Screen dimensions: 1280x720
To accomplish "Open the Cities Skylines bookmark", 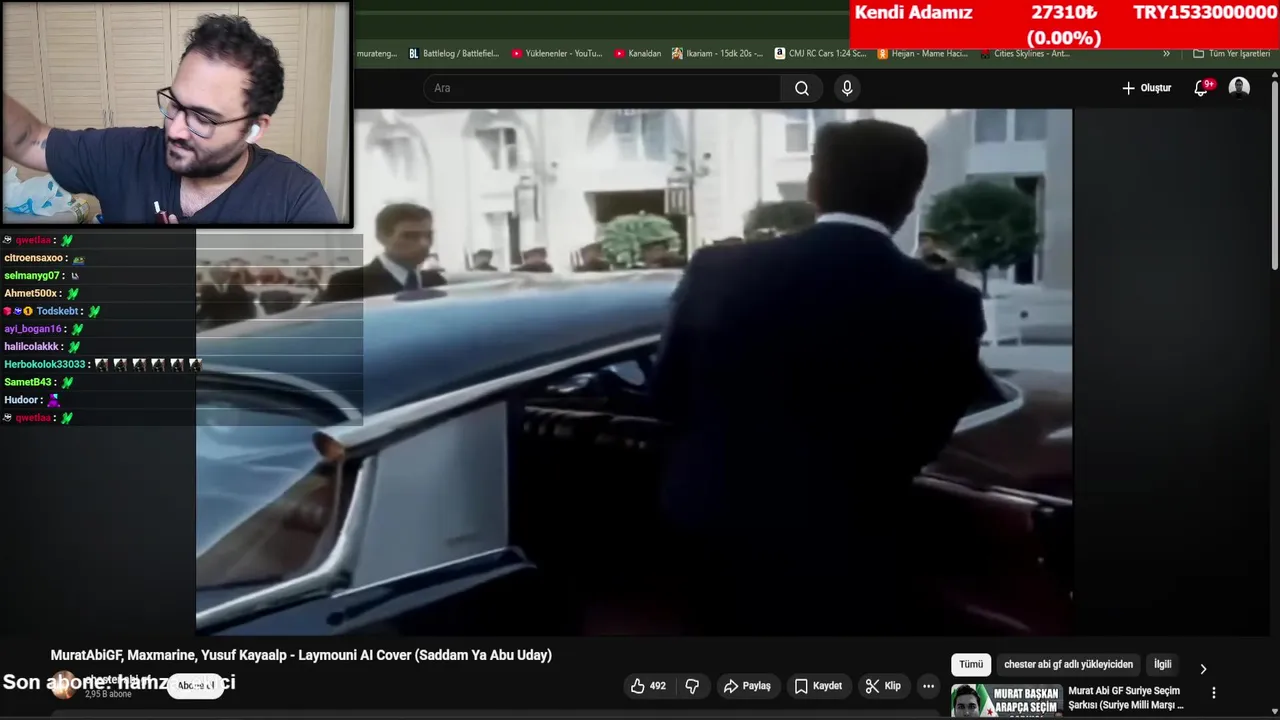I will (x=1025, y=54).
